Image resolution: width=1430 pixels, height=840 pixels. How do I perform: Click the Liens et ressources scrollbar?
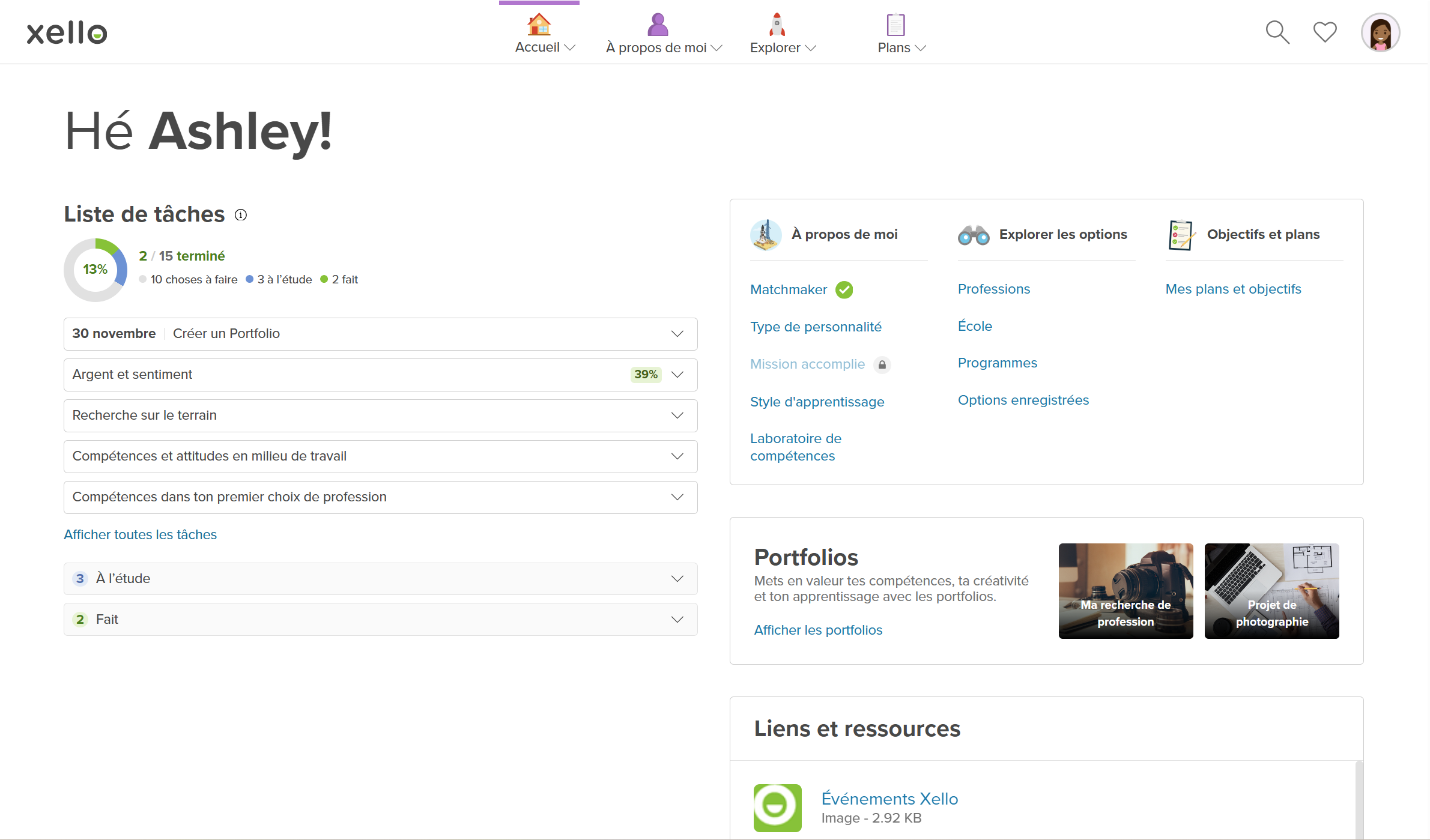tap(1359, 800)
